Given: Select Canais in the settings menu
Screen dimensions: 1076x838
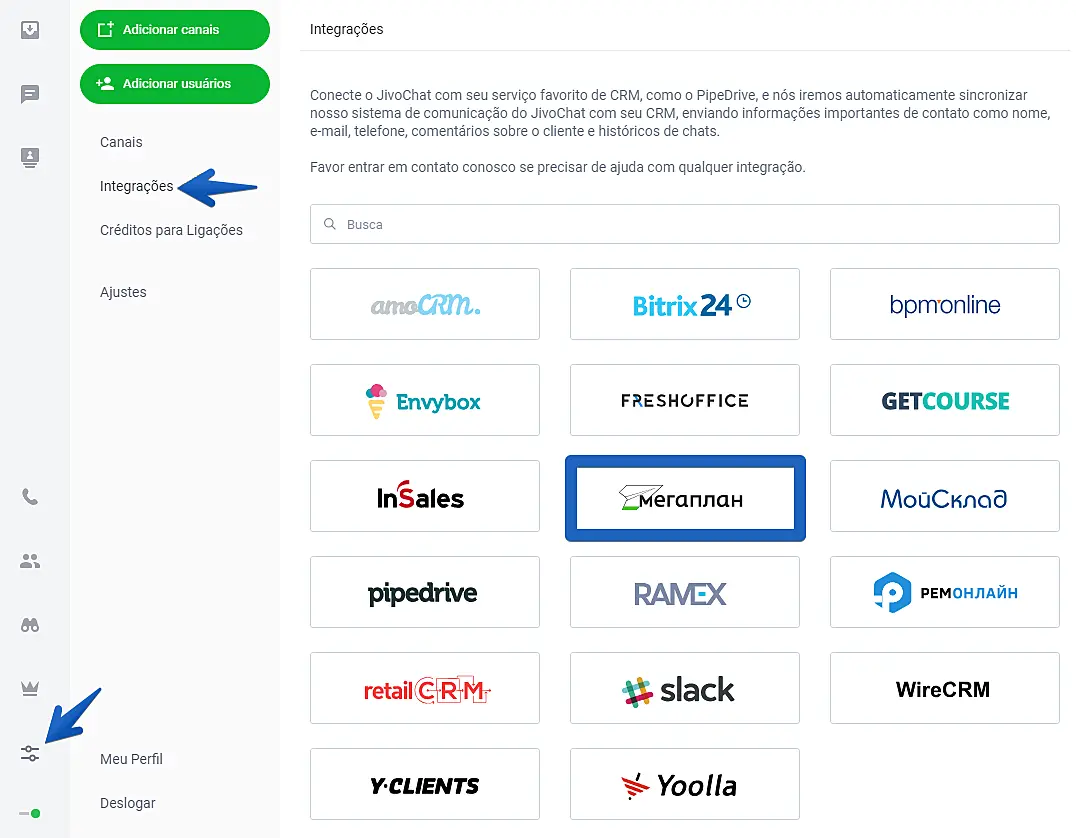Looking at the screenshot, I should [x=121, y=142].
